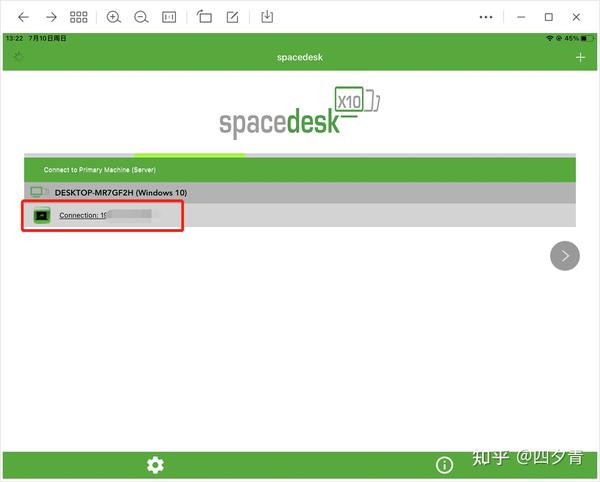600x482 pixels.
Task: Click the power icon in spacedesk header
Action: 18,57
